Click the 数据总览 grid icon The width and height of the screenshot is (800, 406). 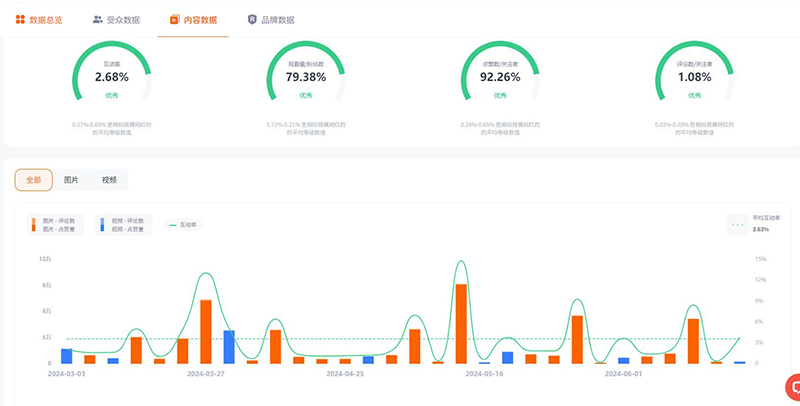20,19
